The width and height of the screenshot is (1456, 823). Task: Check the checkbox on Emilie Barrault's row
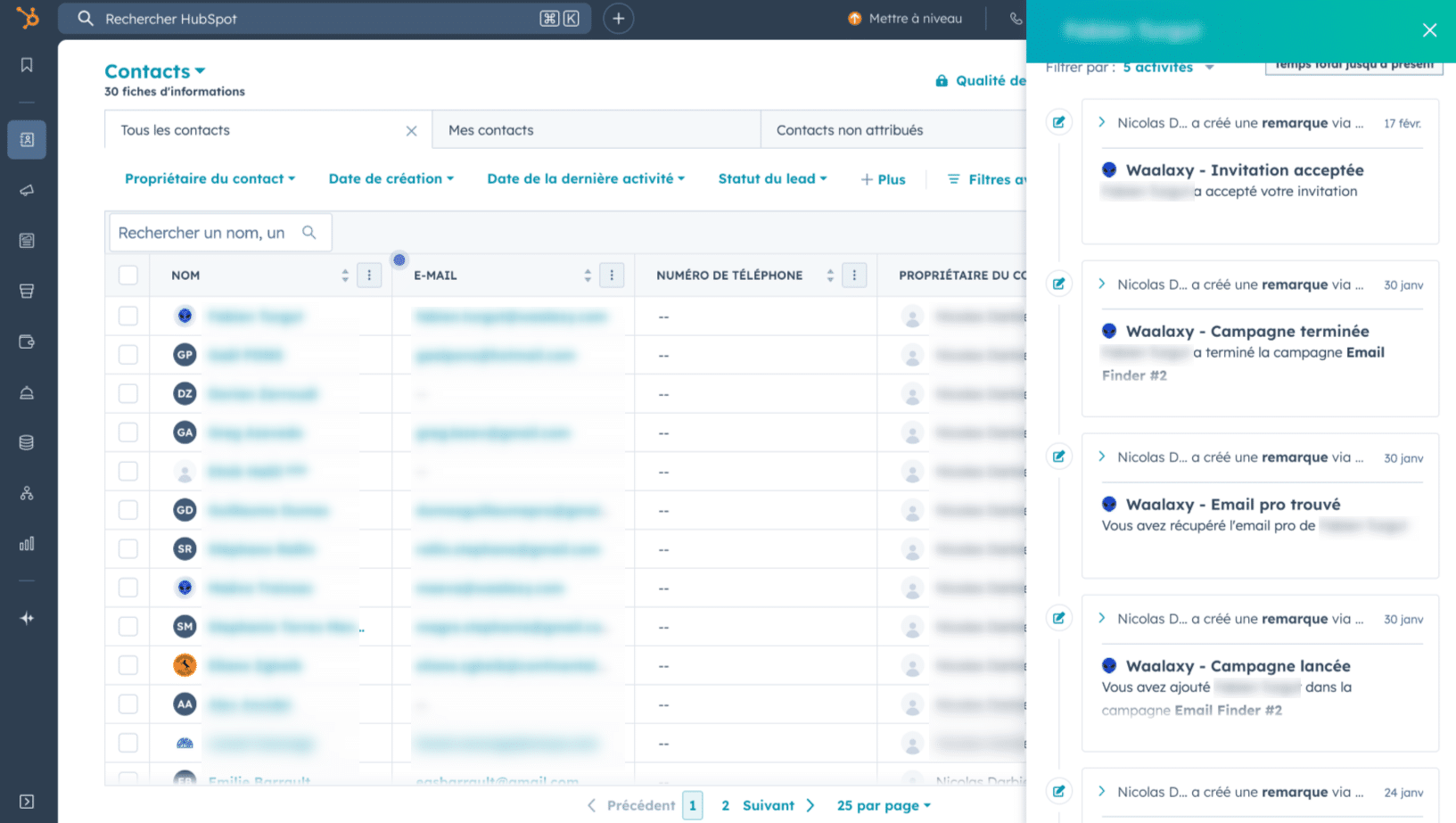pyautogui.click(x=128, y=779)
